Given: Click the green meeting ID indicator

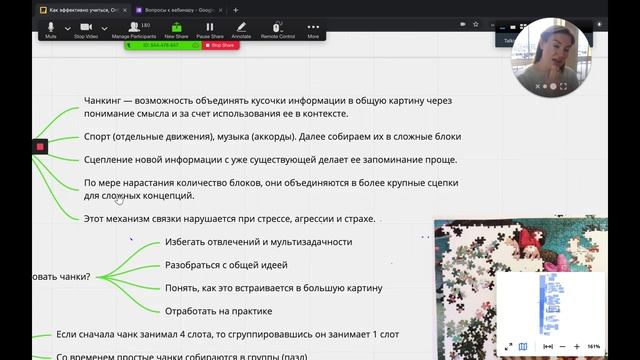Looking at the screenshot, I should click(x=163, y=45).
